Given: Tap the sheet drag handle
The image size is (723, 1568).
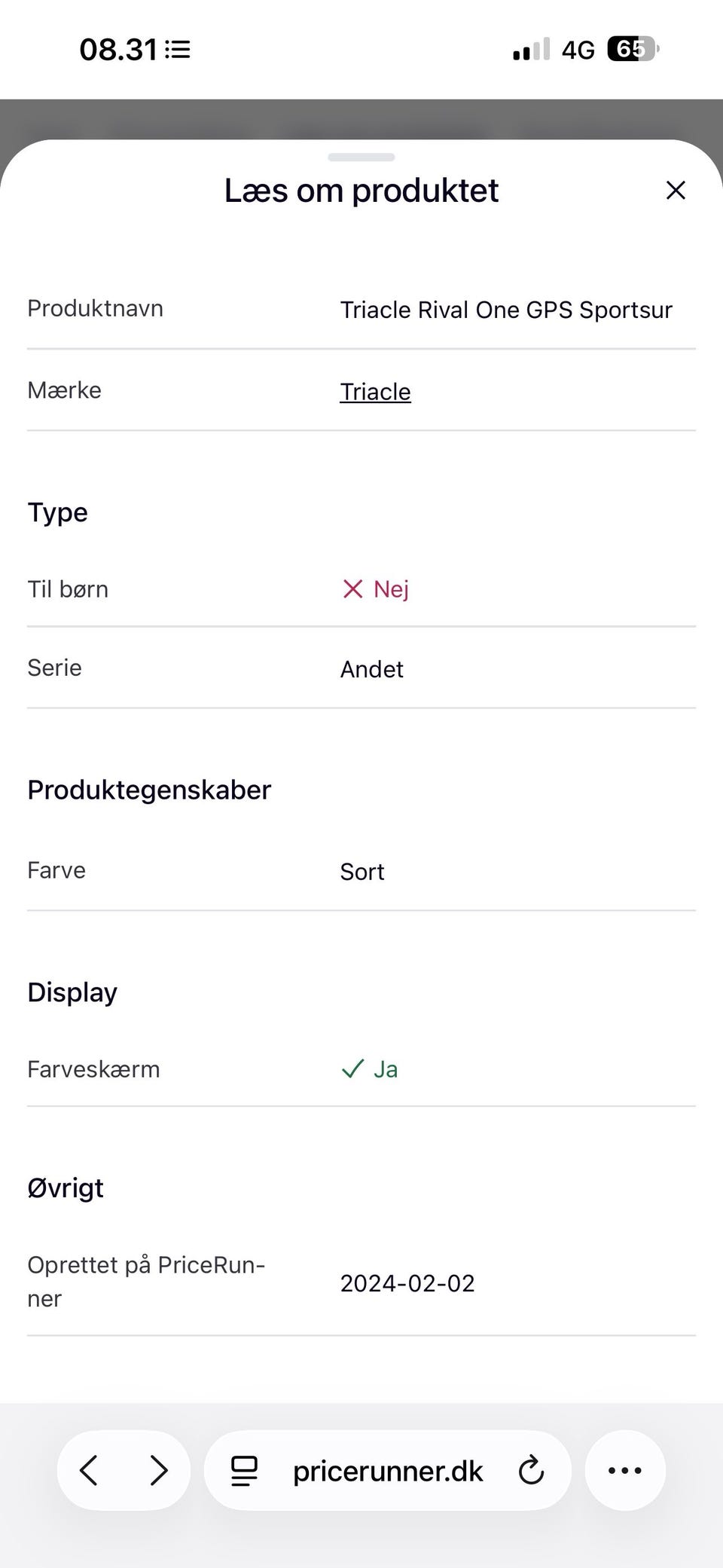Looking at the screenshot, I should [361, 157].
